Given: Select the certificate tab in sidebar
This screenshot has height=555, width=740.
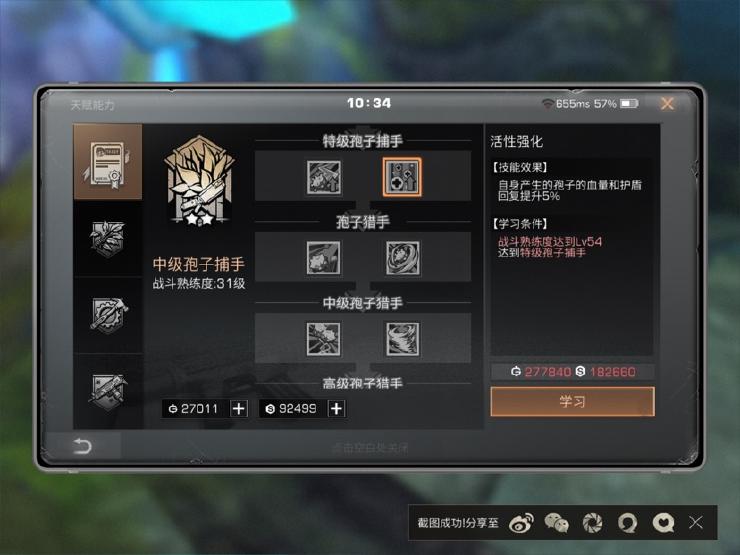Looking at the screenshot, I should click(x=108, y=162).
